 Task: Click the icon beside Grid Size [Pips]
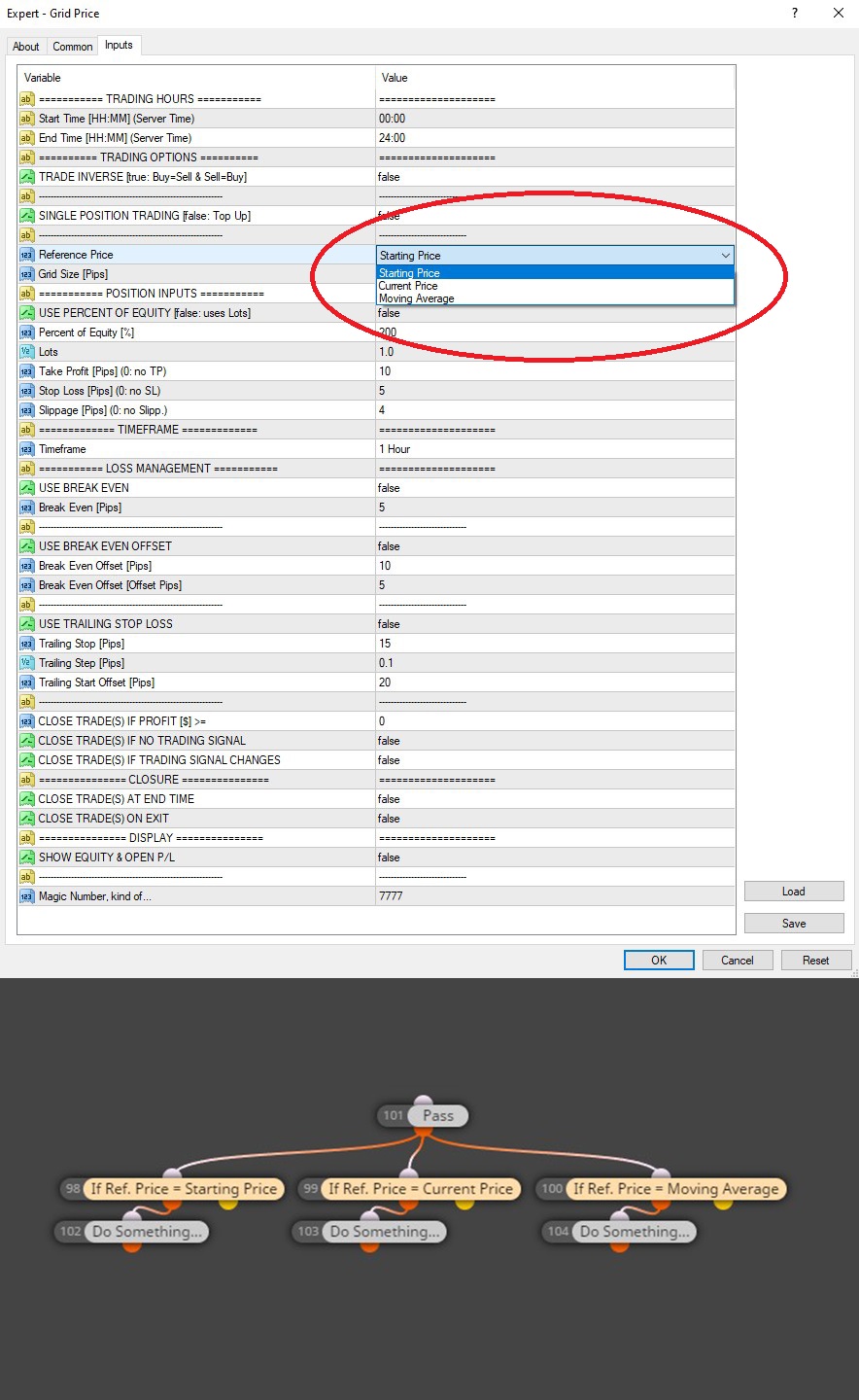click(27, 274)
